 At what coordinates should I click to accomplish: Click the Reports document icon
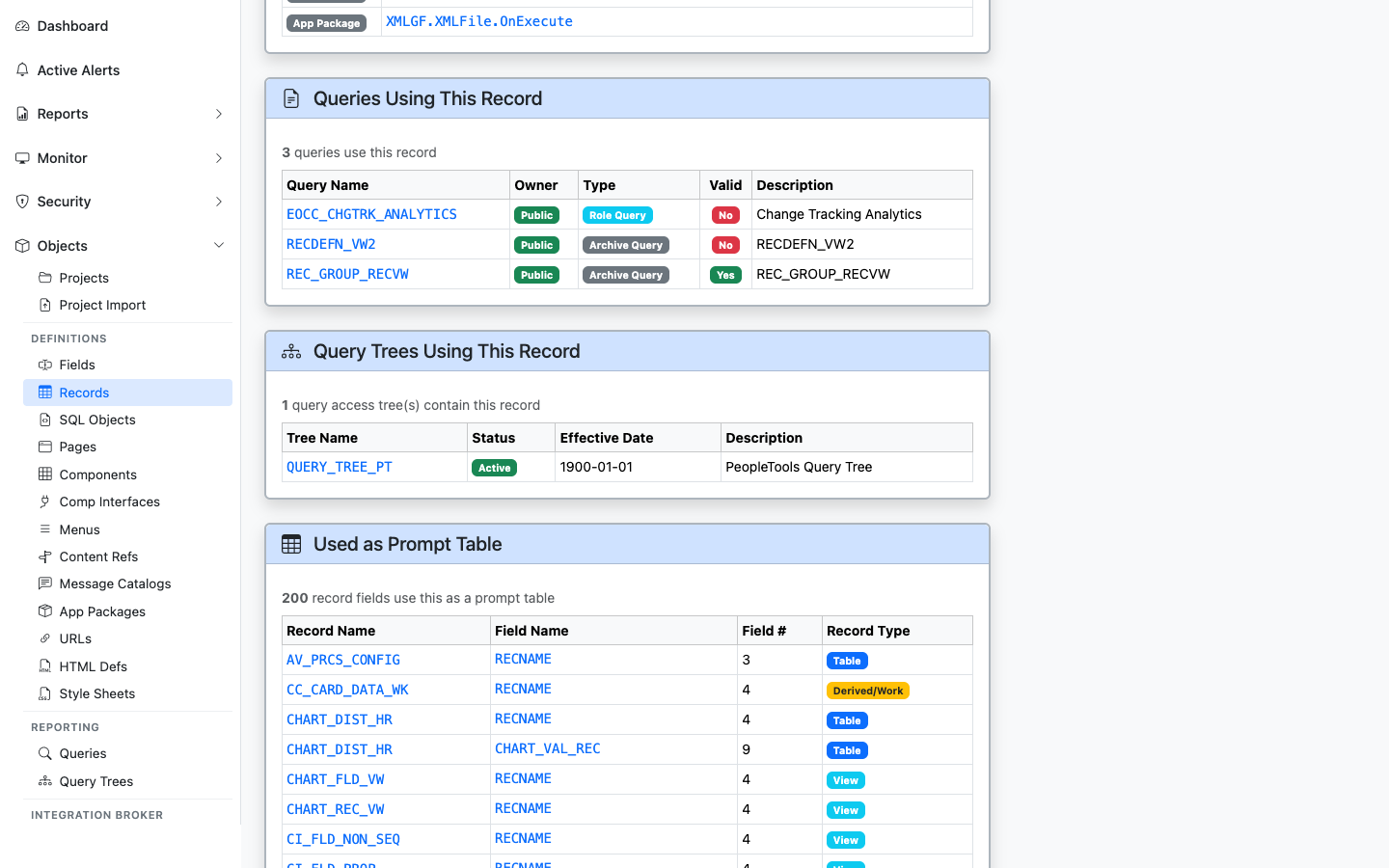click(22, 114)
